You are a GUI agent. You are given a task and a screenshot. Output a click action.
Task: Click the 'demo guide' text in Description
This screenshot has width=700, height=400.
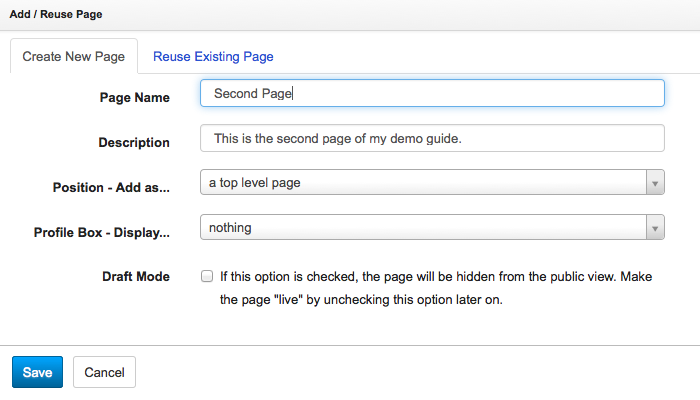425,139
